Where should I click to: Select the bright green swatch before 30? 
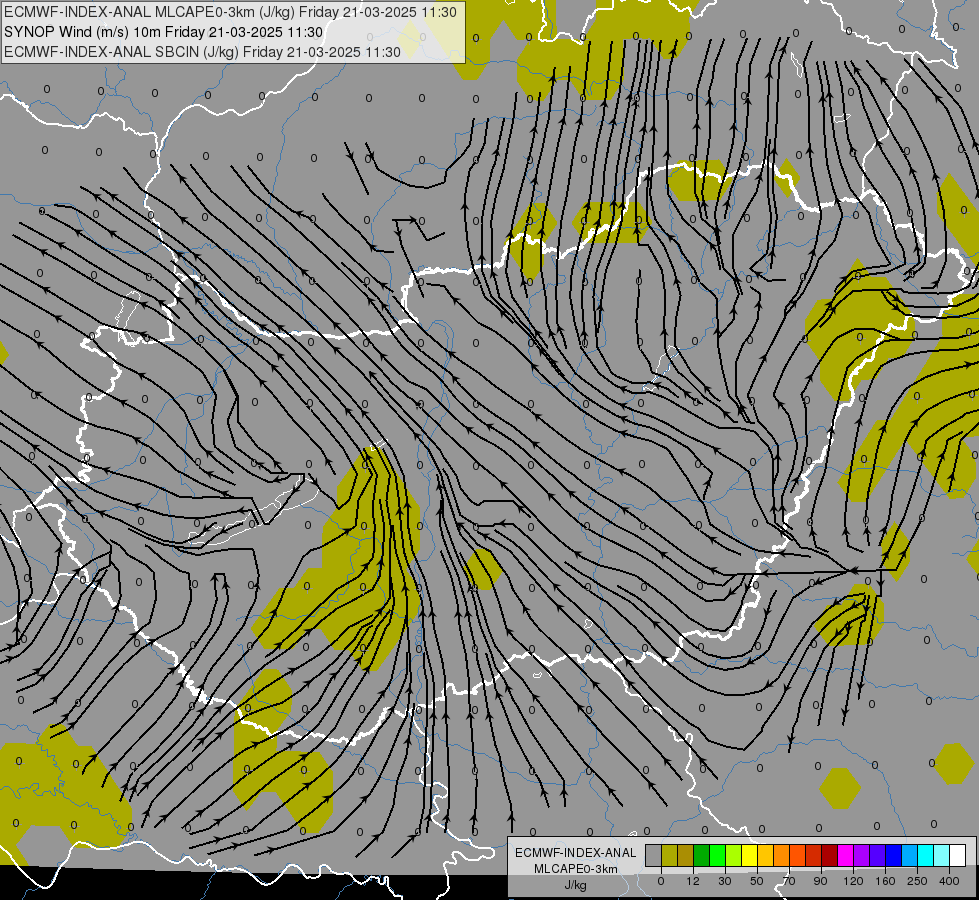pyautogui.click(x=717, y=855)
